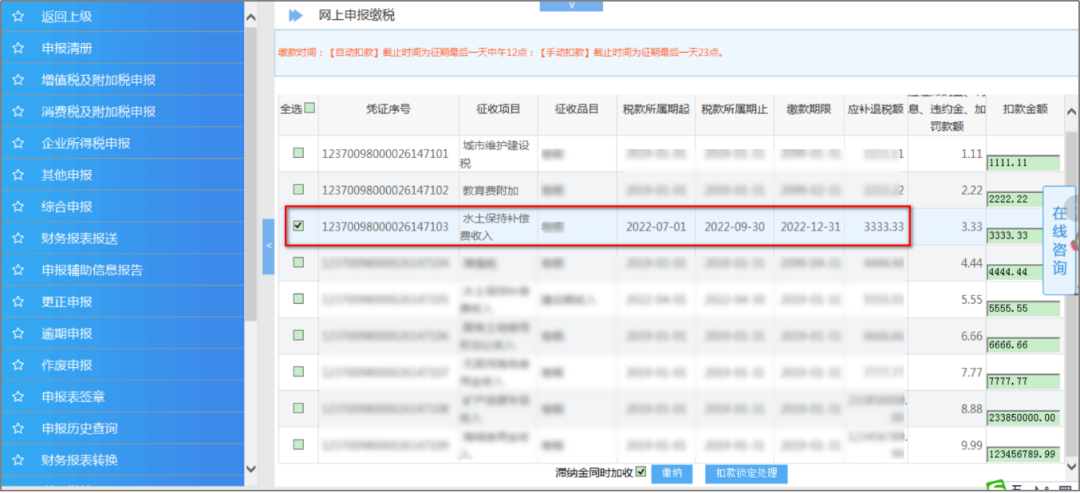This screenshot has height=493, width=1080.
Task: Check the row with amount 5555.55
Action: [298, 298]
